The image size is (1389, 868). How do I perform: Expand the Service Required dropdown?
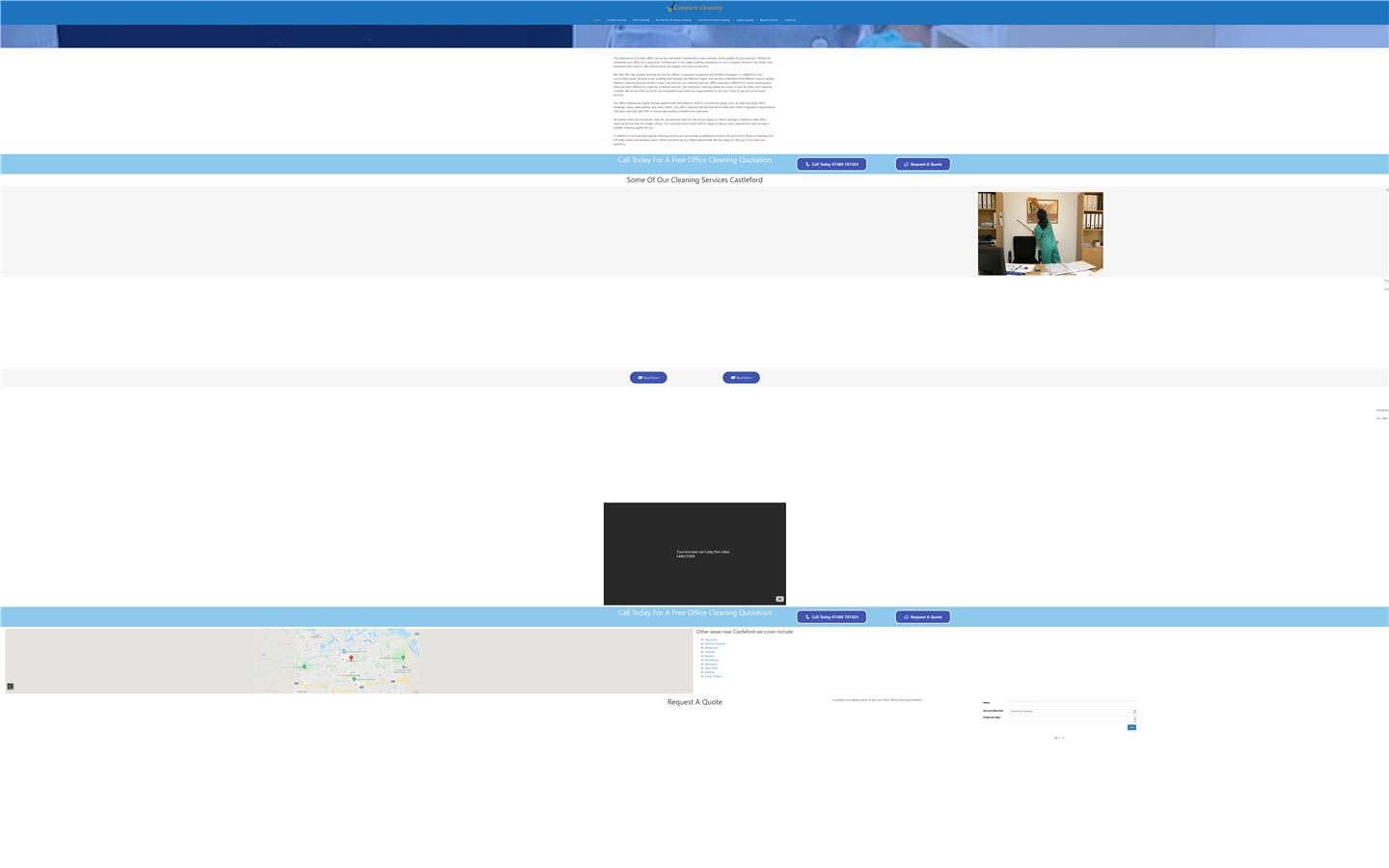1072,711
